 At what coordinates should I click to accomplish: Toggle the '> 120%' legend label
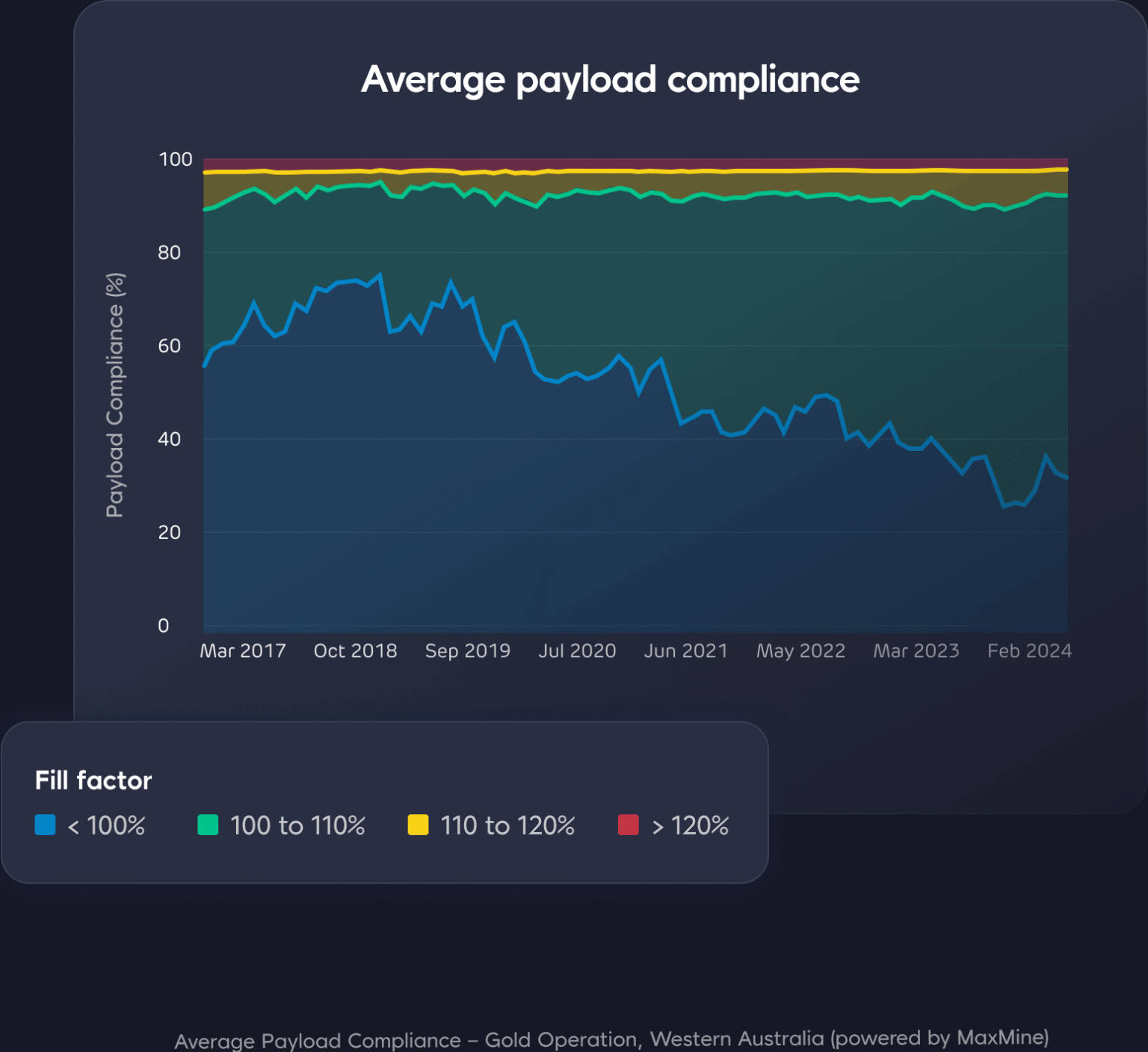tap(691, 825)
